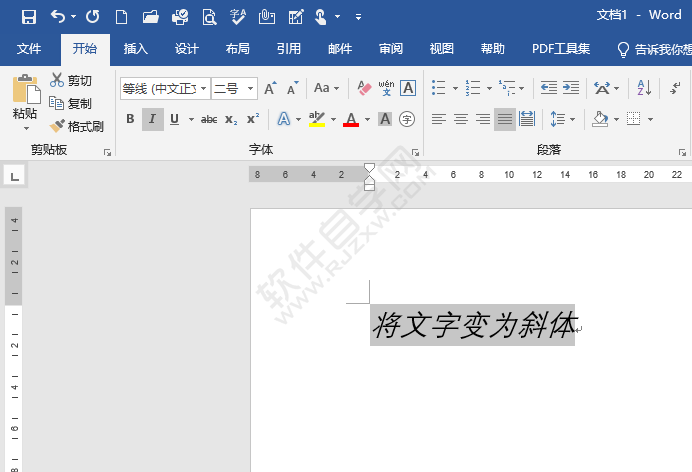Toggle superscript x²
The width and height of the screenshot is (692, 472).
coord(253,119)
